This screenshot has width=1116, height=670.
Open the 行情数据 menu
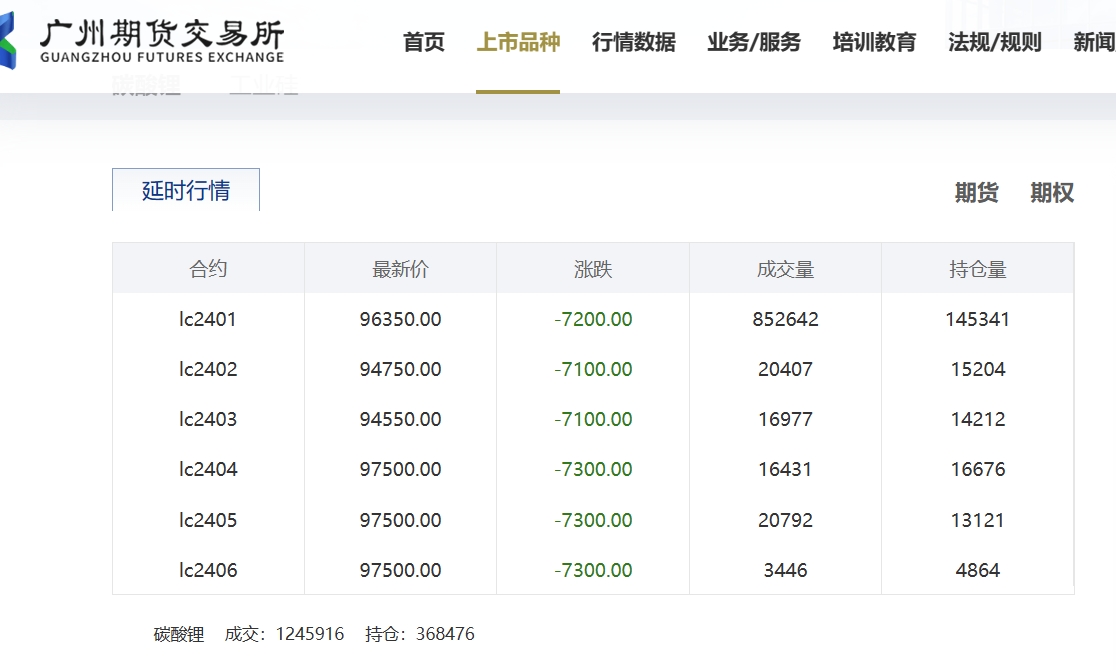[633, 42]
